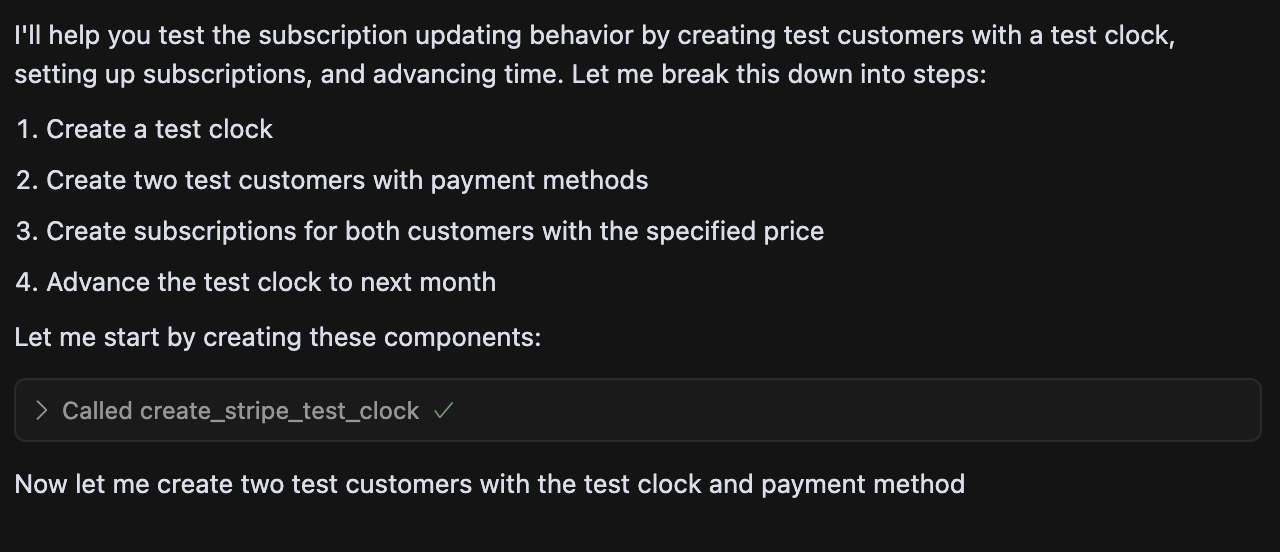Click the line "Let me start by creating these components:"
The image size is (1280, 552).
pos(277,337)
